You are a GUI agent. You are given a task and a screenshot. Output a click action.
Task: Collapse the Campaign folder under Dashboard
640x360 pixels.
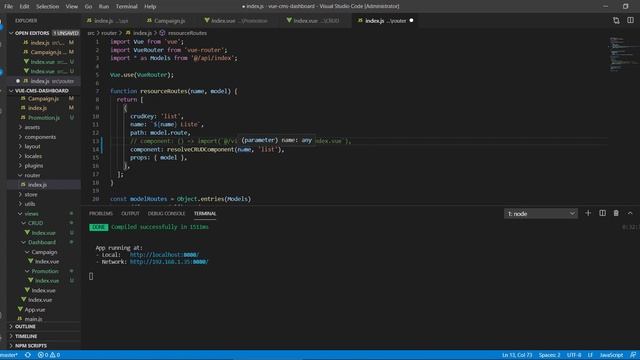44,252
